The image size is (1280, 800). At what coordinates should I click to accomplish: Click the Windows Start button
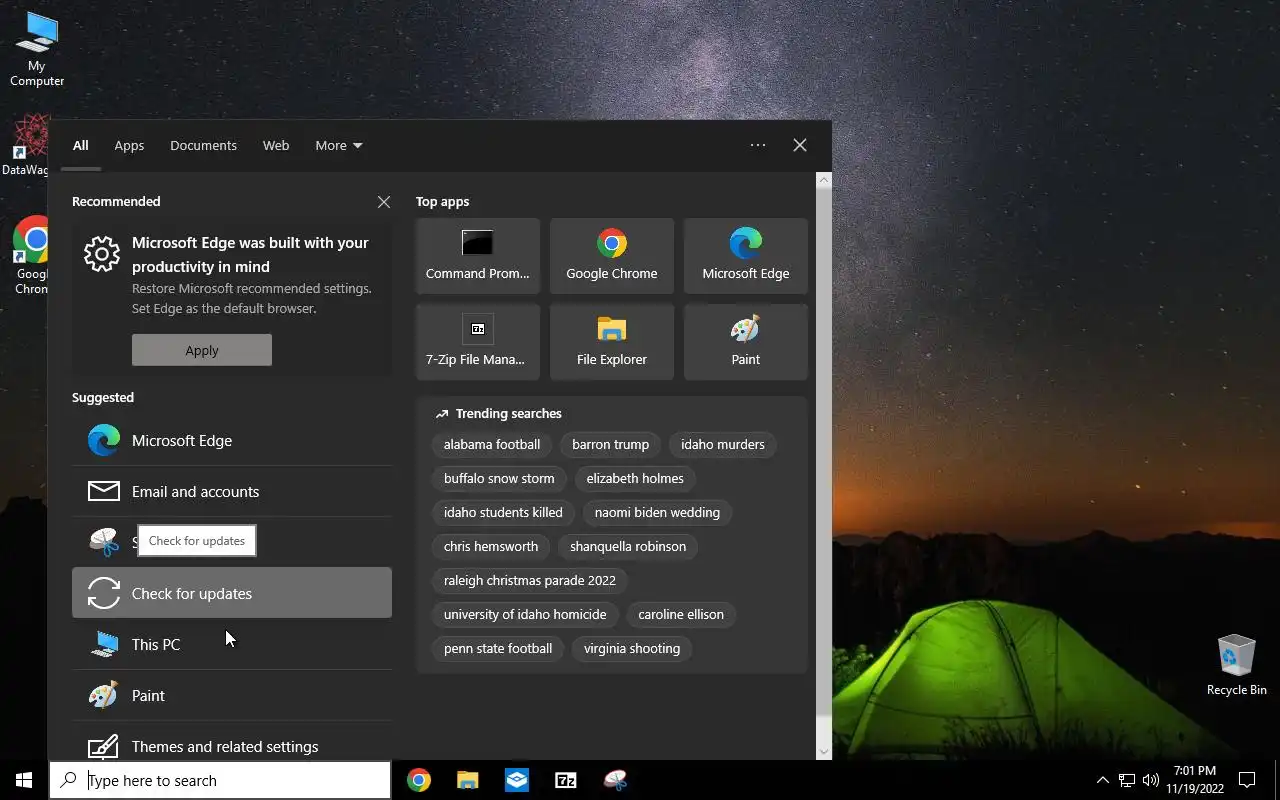pyautogui.click(x=24, y=780)
